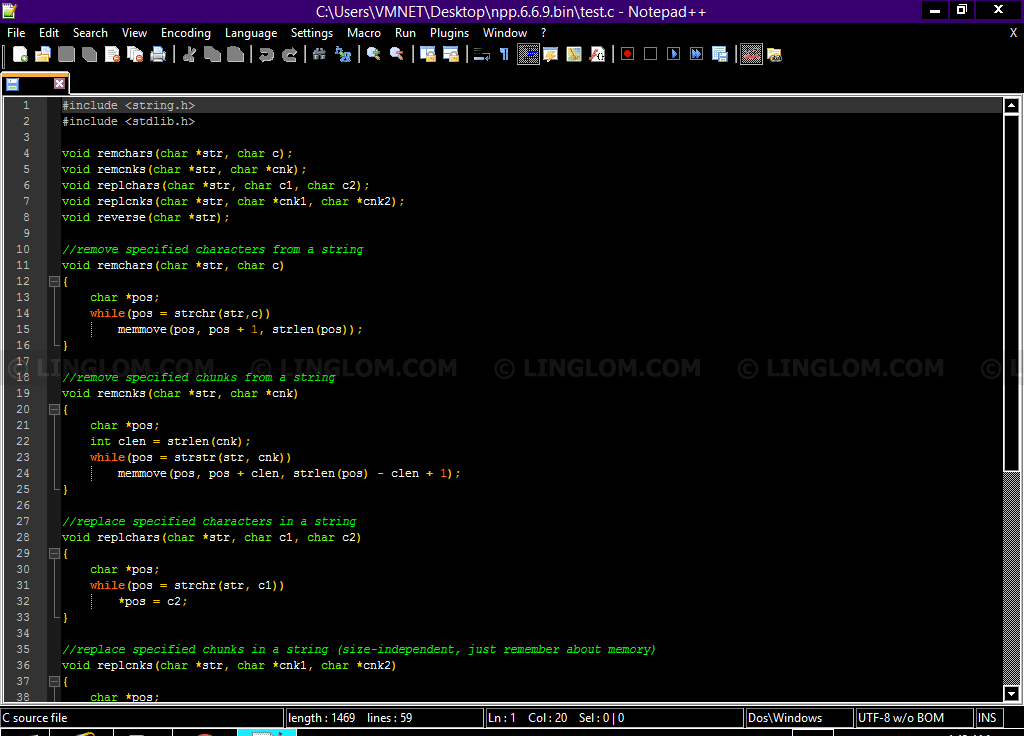
Task: Toggle INS mode in status bar
Action: click(987, 718)
